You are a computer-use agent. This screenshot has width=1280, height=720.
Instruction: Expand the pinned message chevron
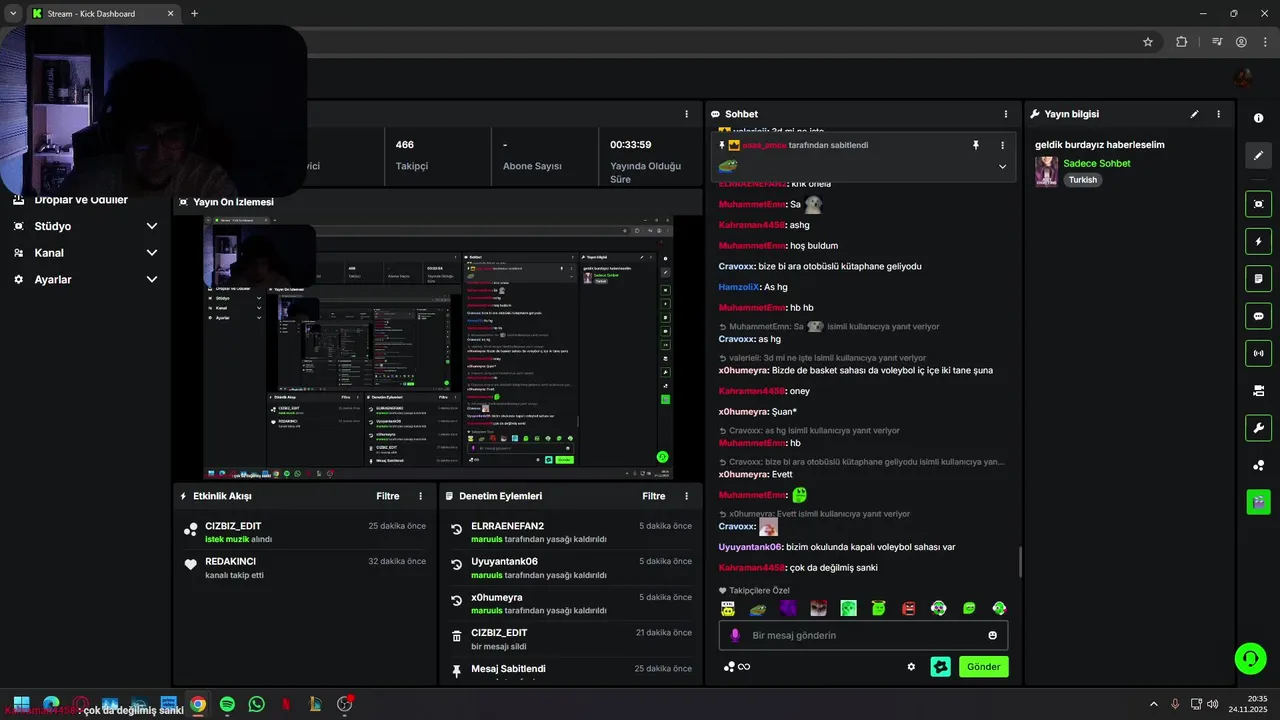(x=1002, y=167)
